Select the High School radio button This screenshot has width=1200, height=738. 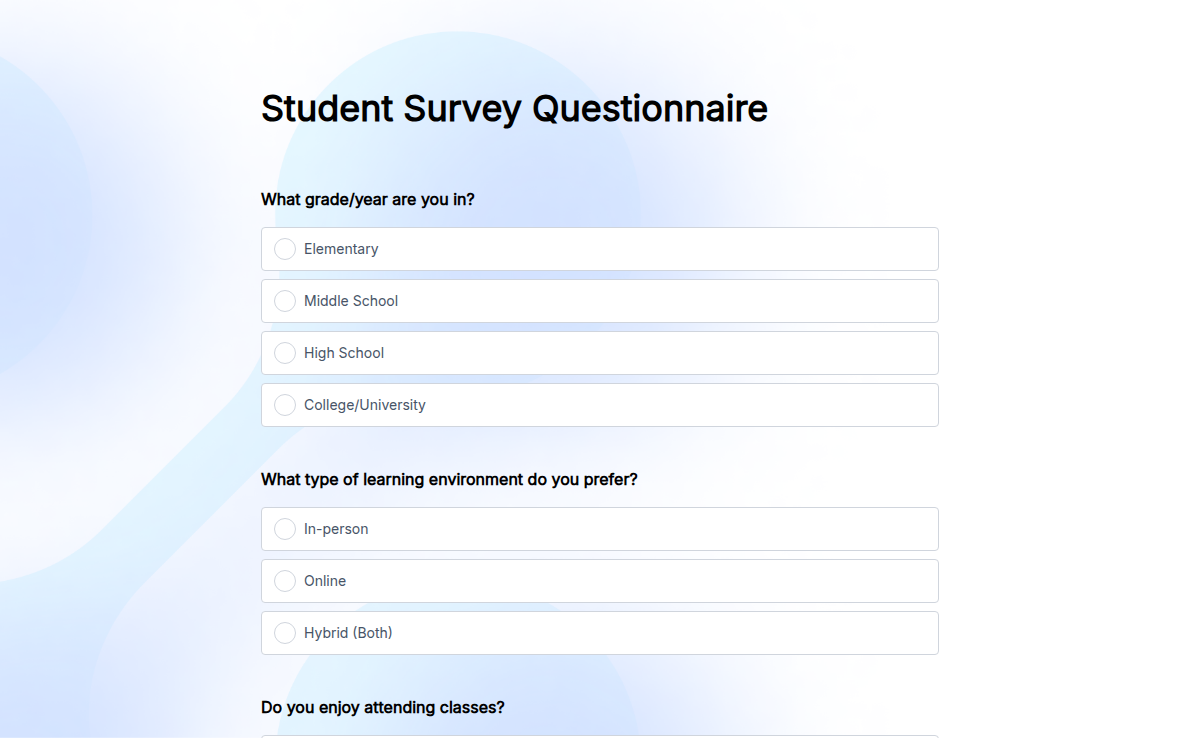[285, 353]
